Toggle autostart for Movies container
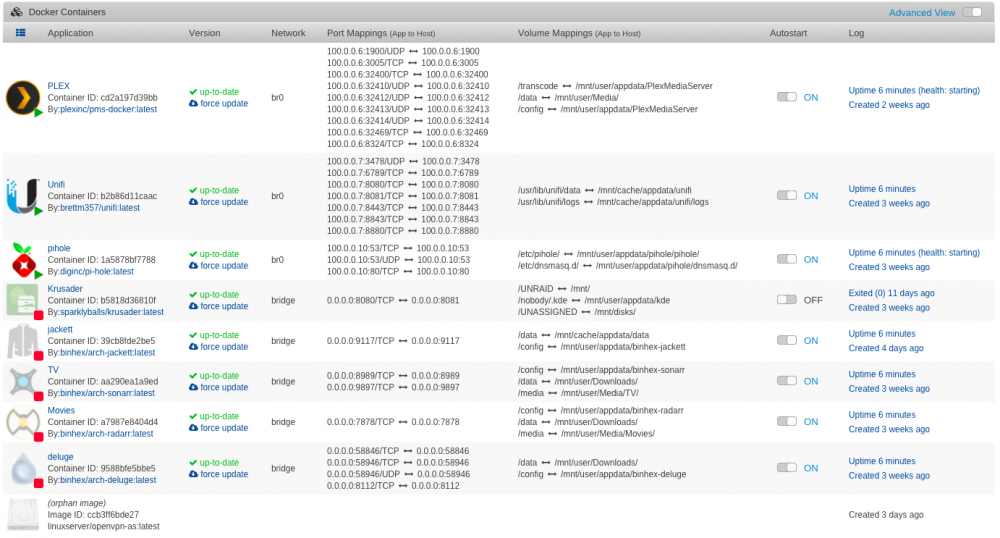The width and height of the screenshot is (1000, 538). point(786,421)
